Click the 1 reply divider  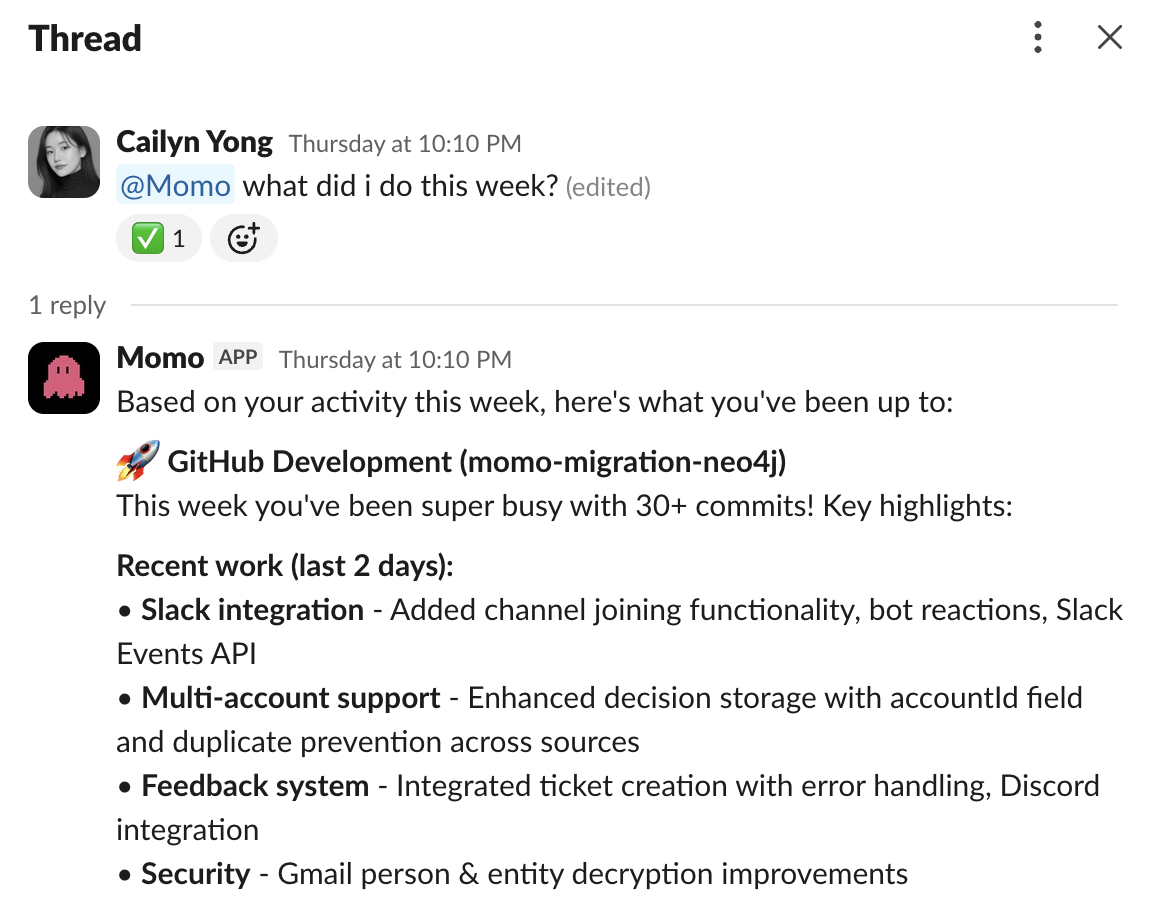pos(66,305)
